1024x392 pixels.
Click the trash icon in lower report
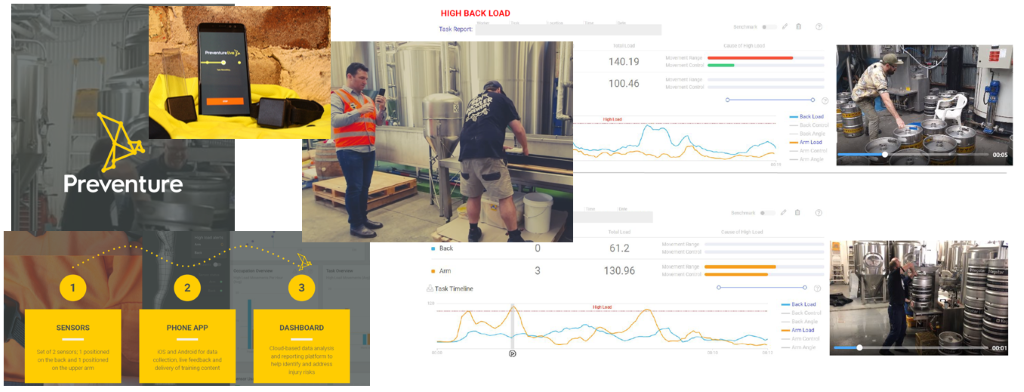(x=798, y=213)
